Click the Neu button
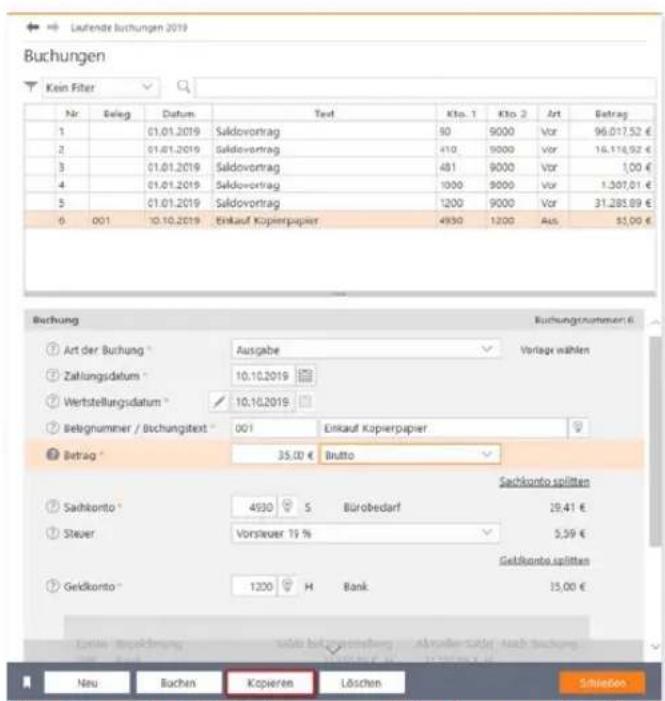 point(87,683)
